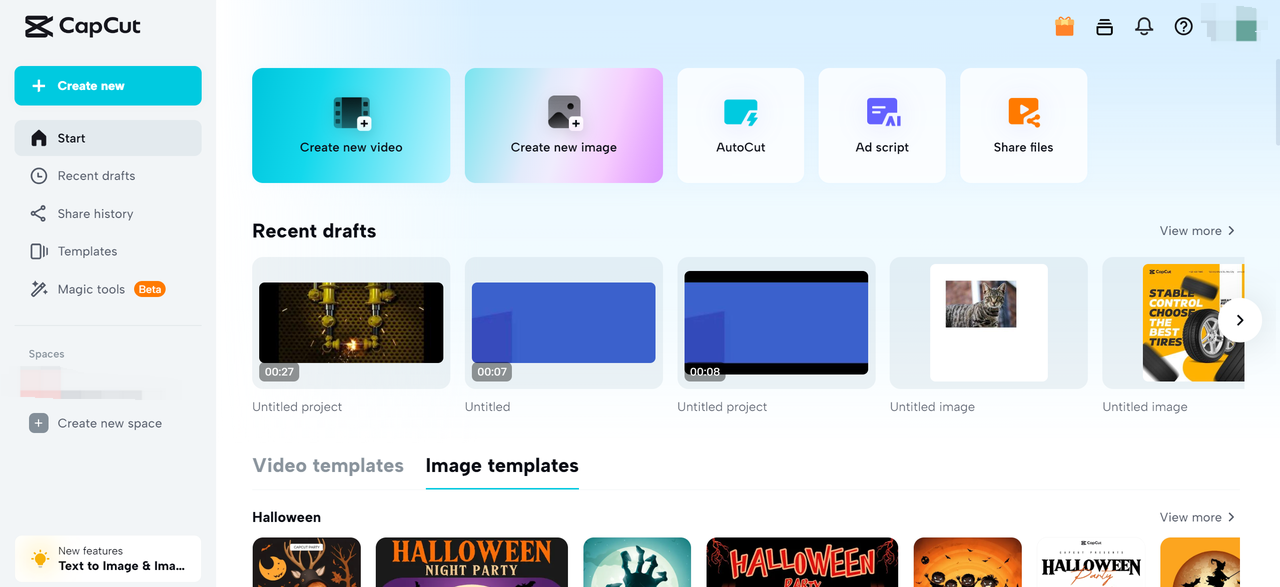
Task: Open the 00:07 Untitled draft
Action: [x=564, y=323]
